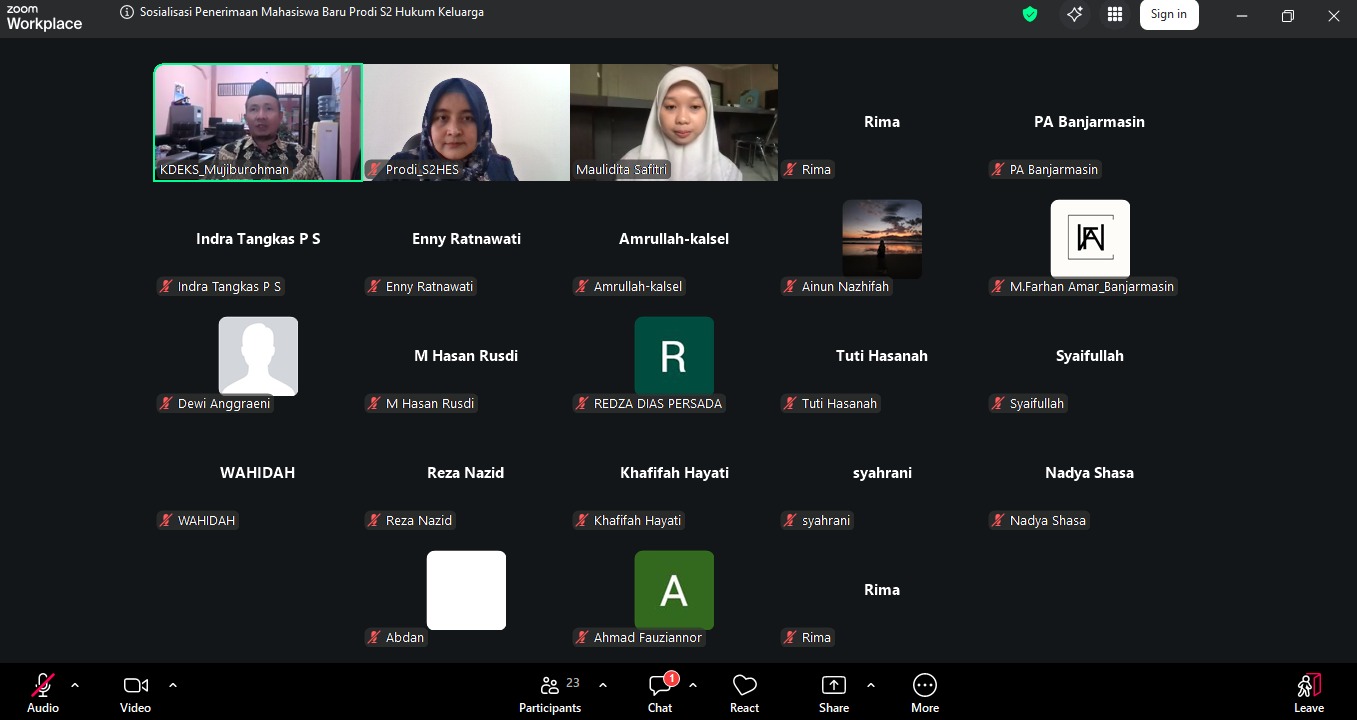This screenshot has width=1357, height=720.
Task: Open the React heart menu
Action: click(744, 693)
